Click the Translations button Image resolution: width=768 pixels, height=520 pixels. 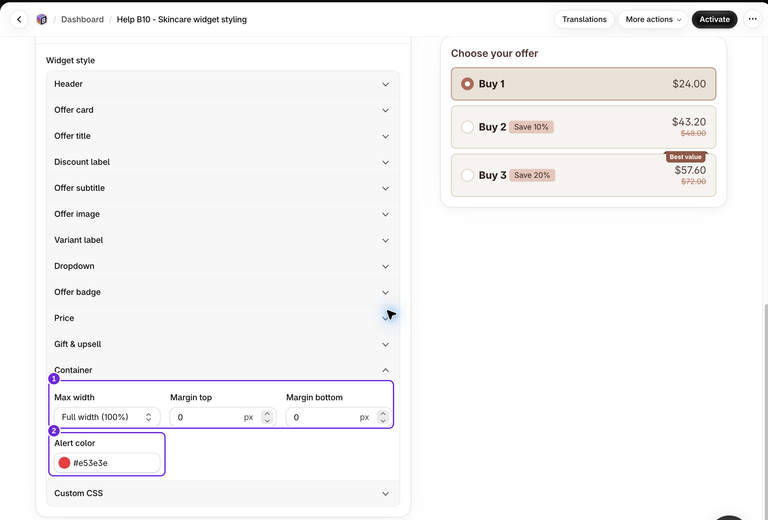pos(584,20)
